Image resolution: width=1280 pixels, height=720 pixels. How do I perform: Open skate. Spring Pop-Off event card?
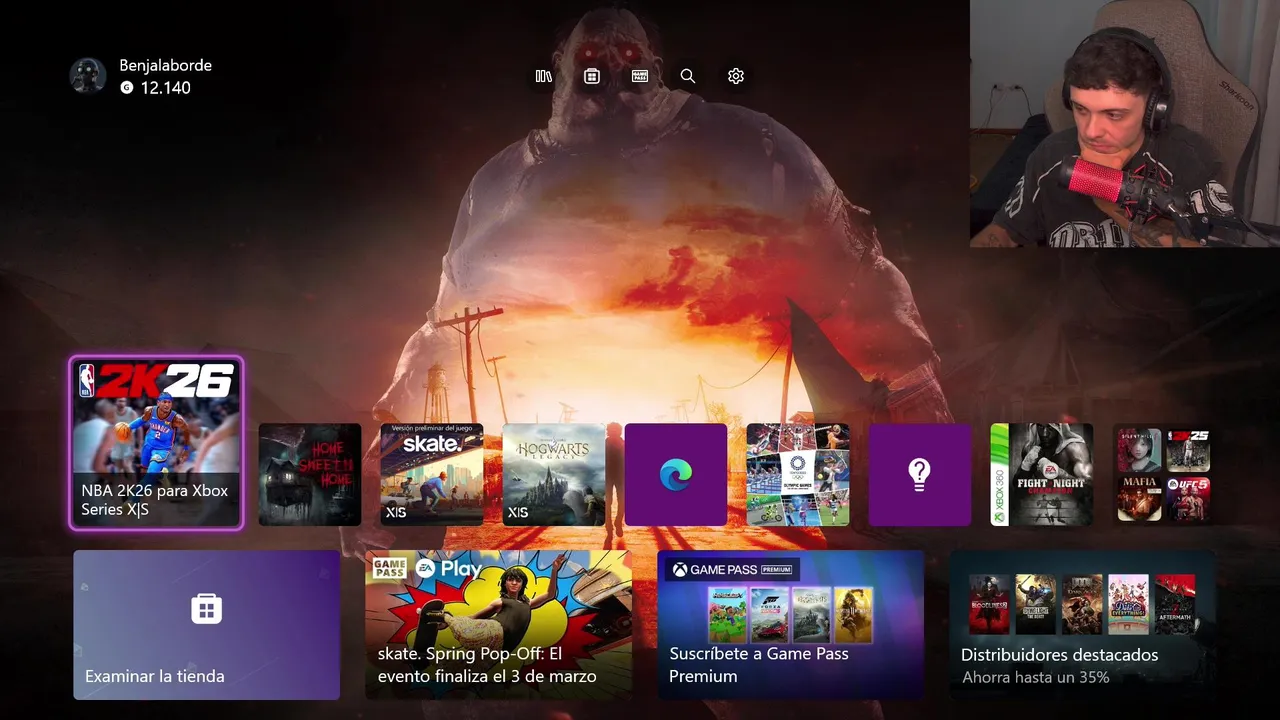coord(498,625)
